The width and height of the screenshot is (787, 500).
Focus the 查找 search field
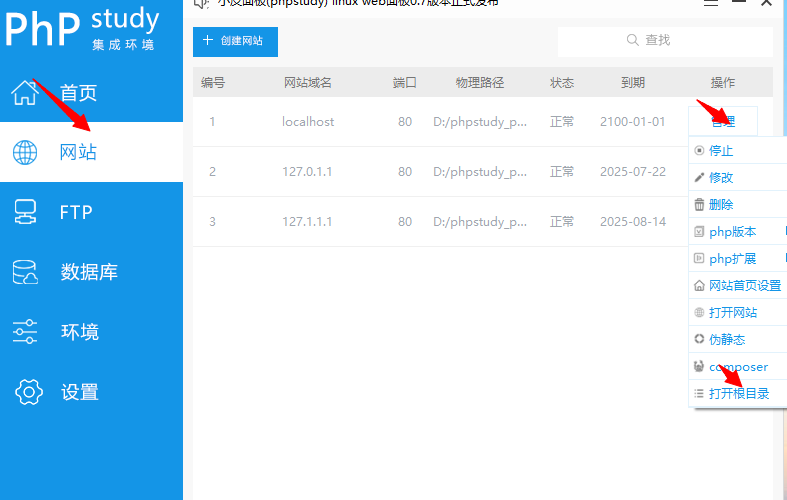click(x=665, y=42)
